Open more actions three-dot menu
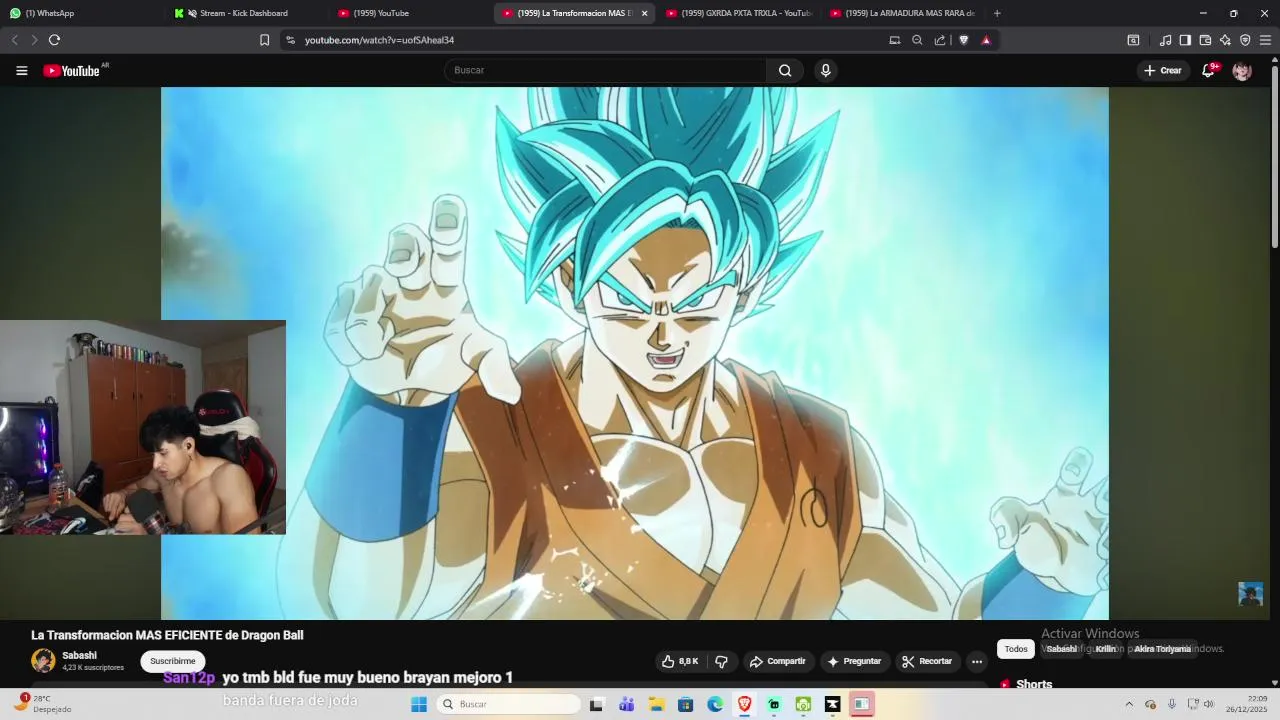Viewport: 1280px width, 720px height. (x=977, y=661)
